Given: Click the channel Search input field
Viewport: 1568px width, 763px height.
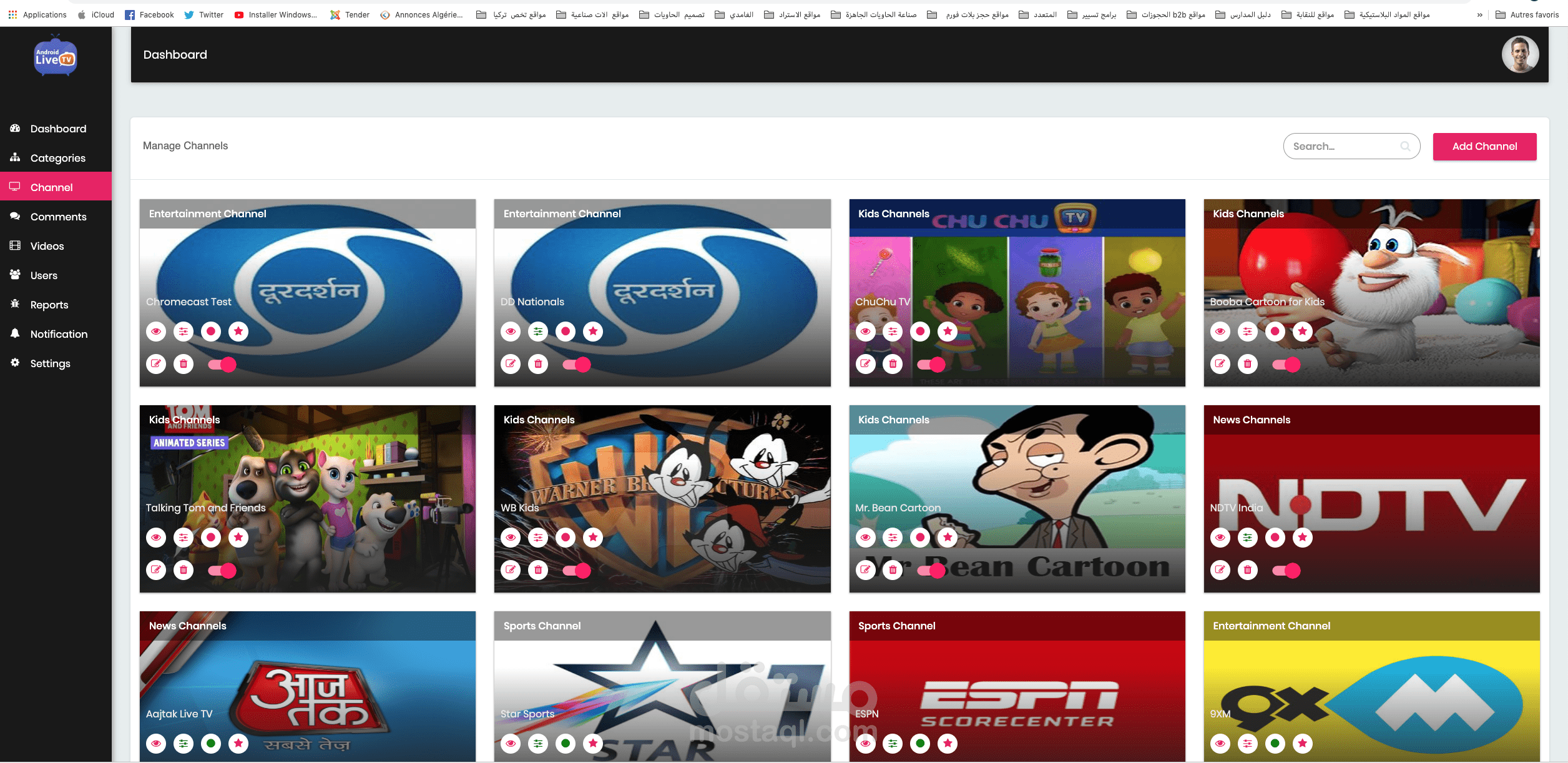Looking at the screenshot, I should [x=1342, y=147].
